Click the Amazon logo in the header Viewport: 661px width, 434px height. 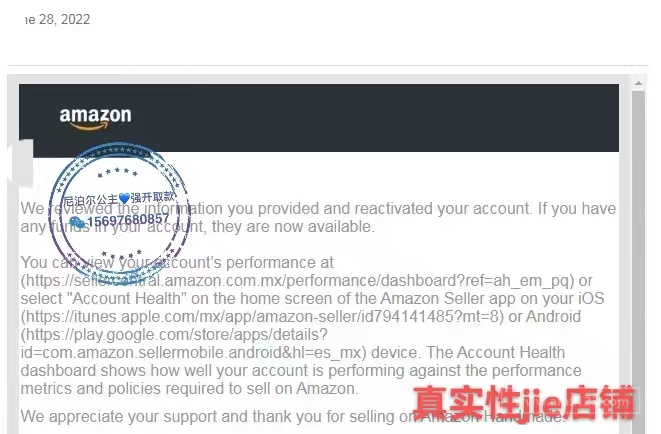click(95, 118)
